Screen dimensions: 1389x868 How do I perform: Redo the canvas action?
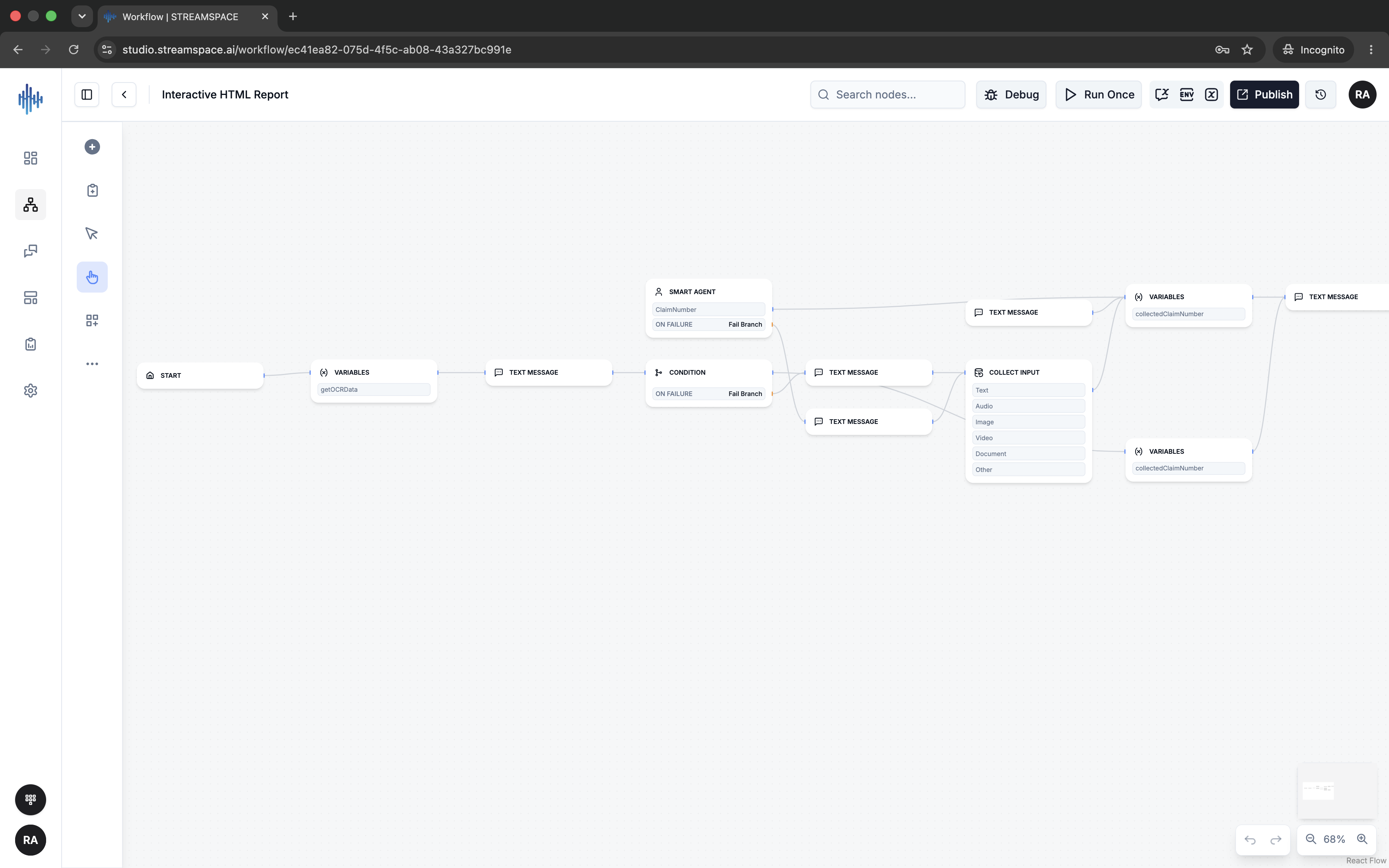(x=1275, y=840)
